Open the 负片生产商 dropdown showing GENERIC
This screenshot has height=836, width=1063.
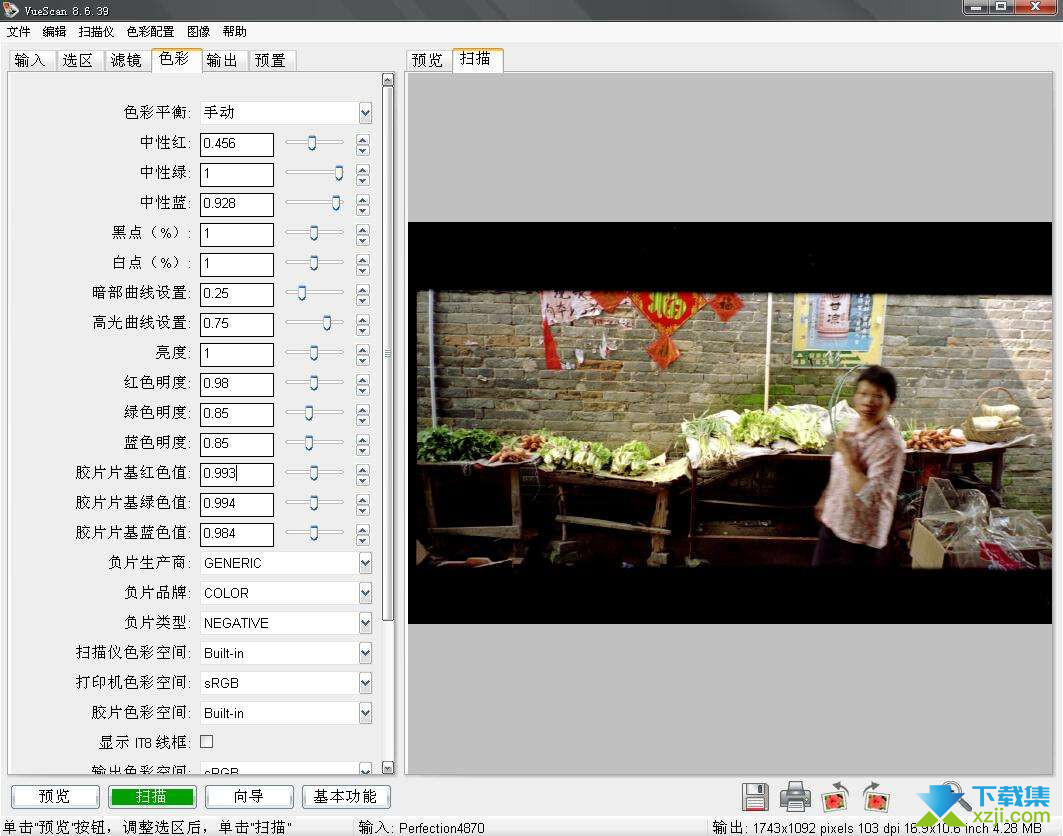tap(285, 563)
